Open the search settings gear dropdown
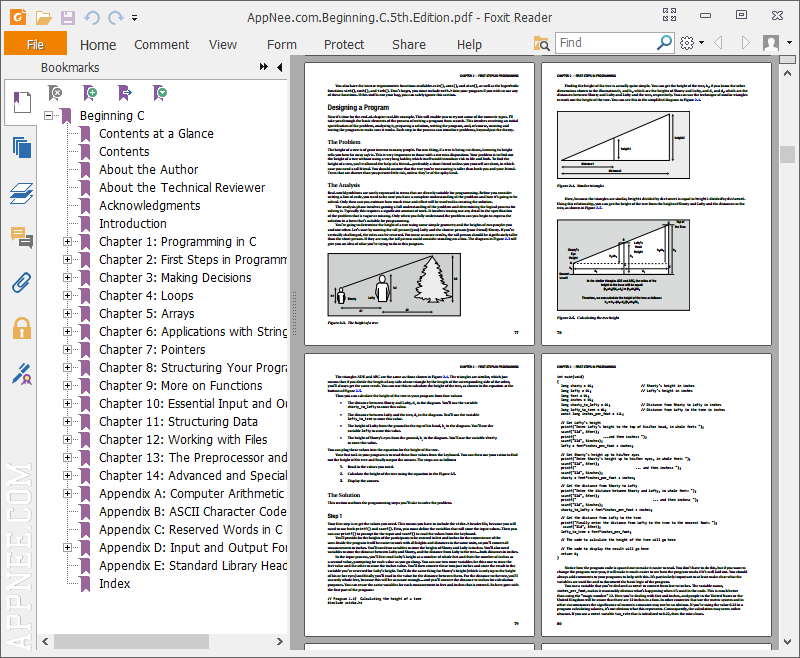800x658 pixels. (692, 43)
